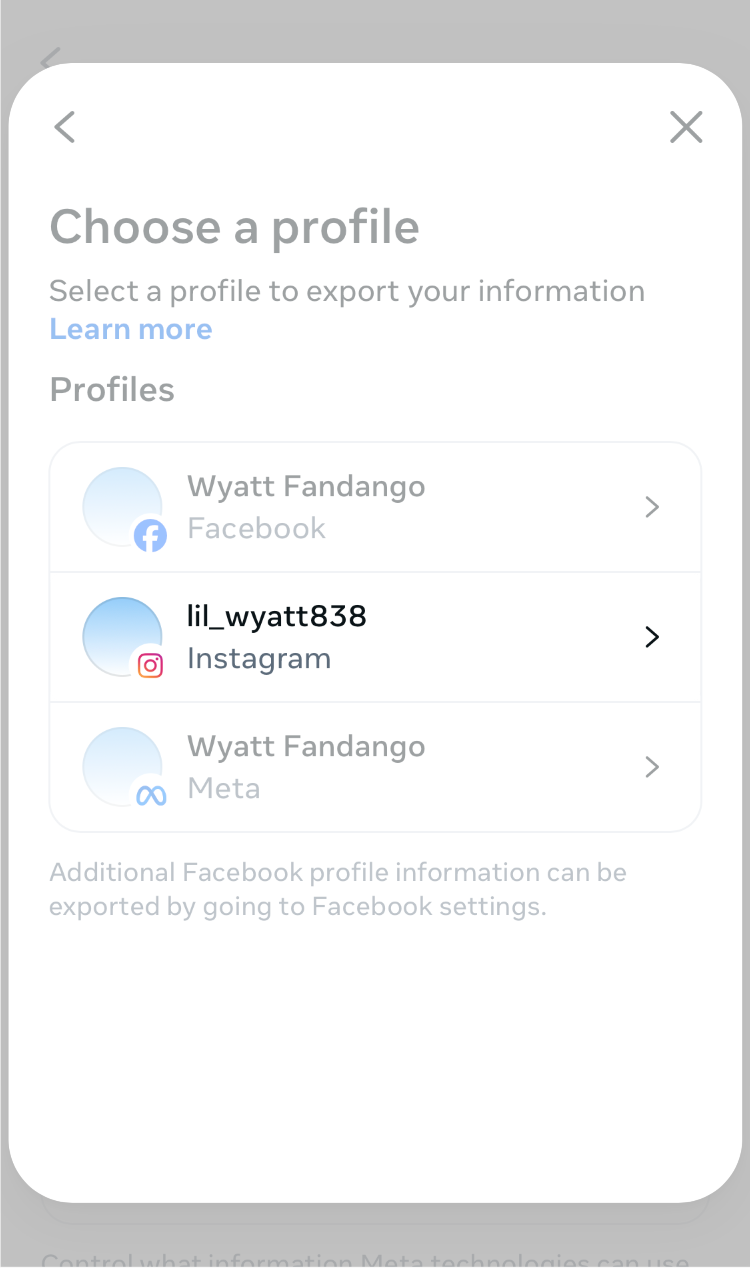The width and height of the screenshot is (750, 1268).
Task: Tap the lil_wyatt838 avatar picture
Action: 120,634
